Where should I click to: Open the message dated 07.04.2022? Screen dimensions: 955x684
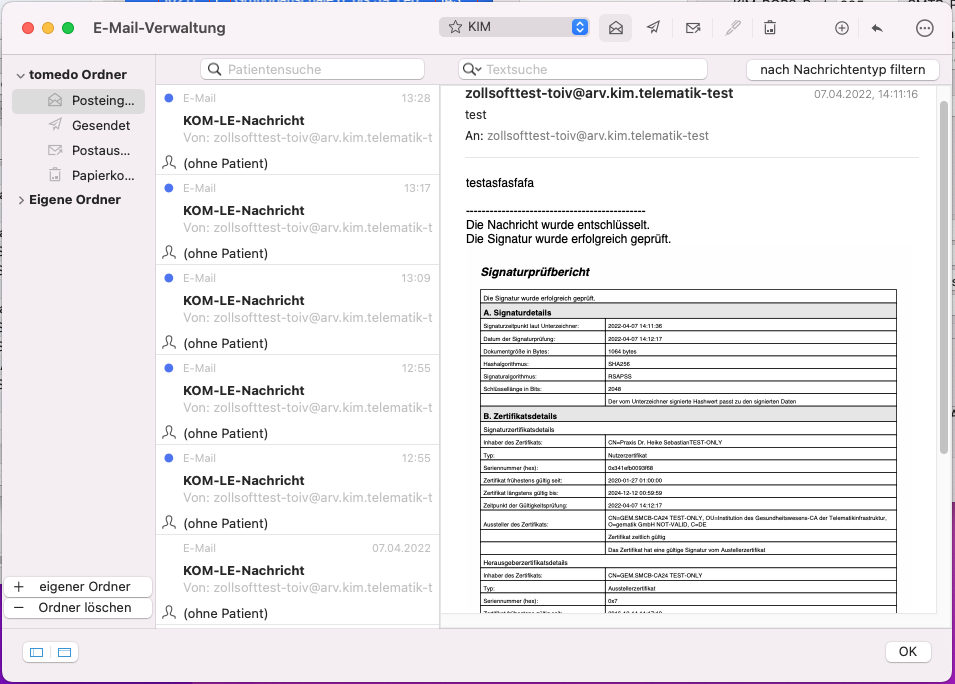tap(298, 580)
